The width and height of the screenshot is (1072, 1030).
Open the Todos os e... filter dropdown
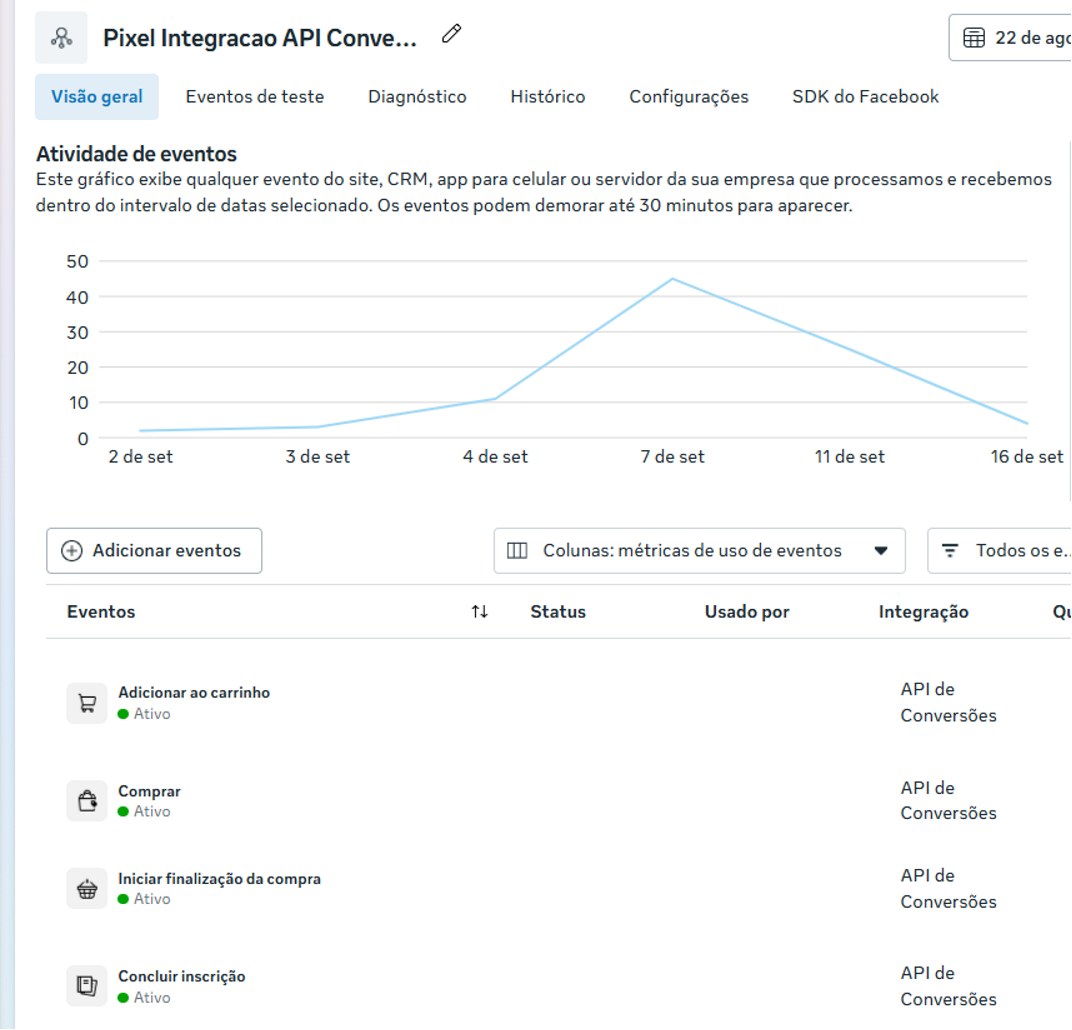tap(1000, 550)
